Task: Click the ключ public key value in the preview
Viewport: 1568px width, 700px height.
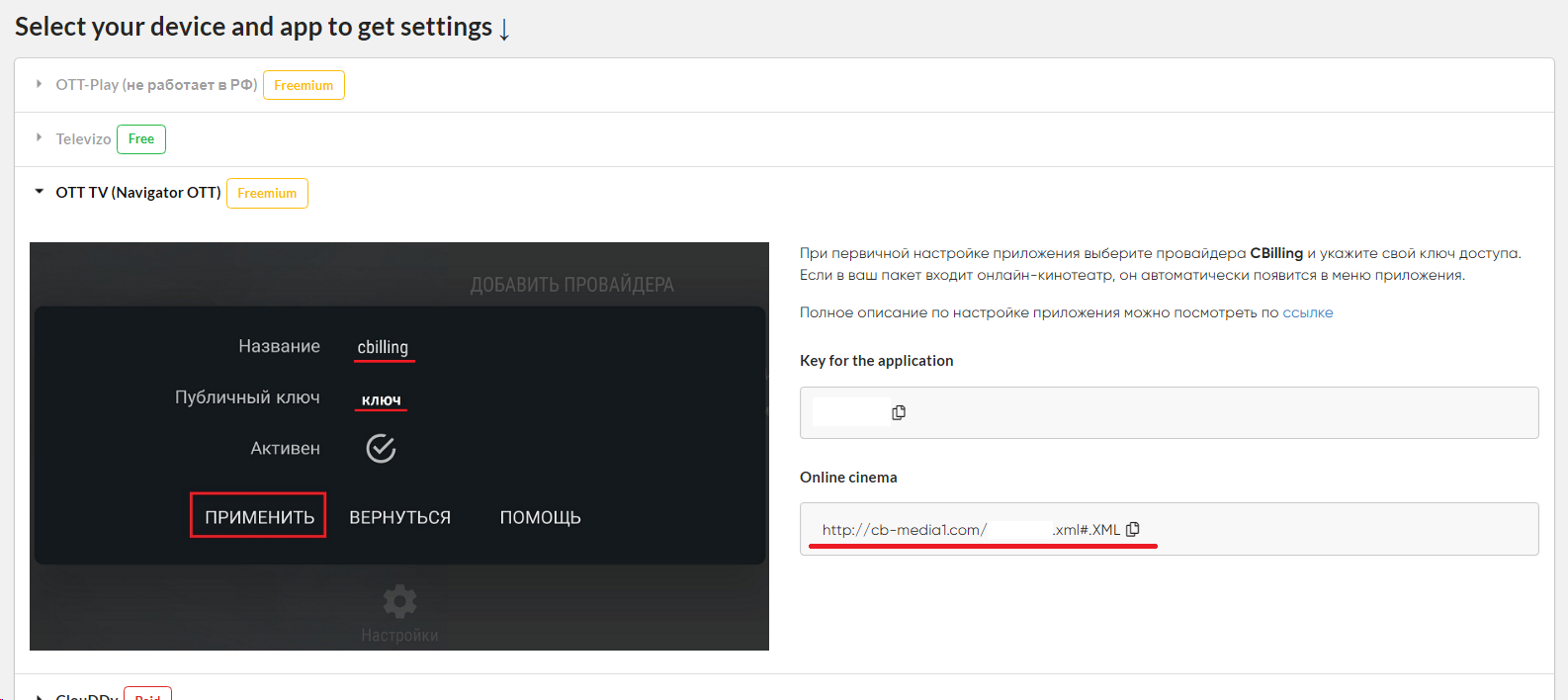Action: pyautogui.click(x=381, y=399)
